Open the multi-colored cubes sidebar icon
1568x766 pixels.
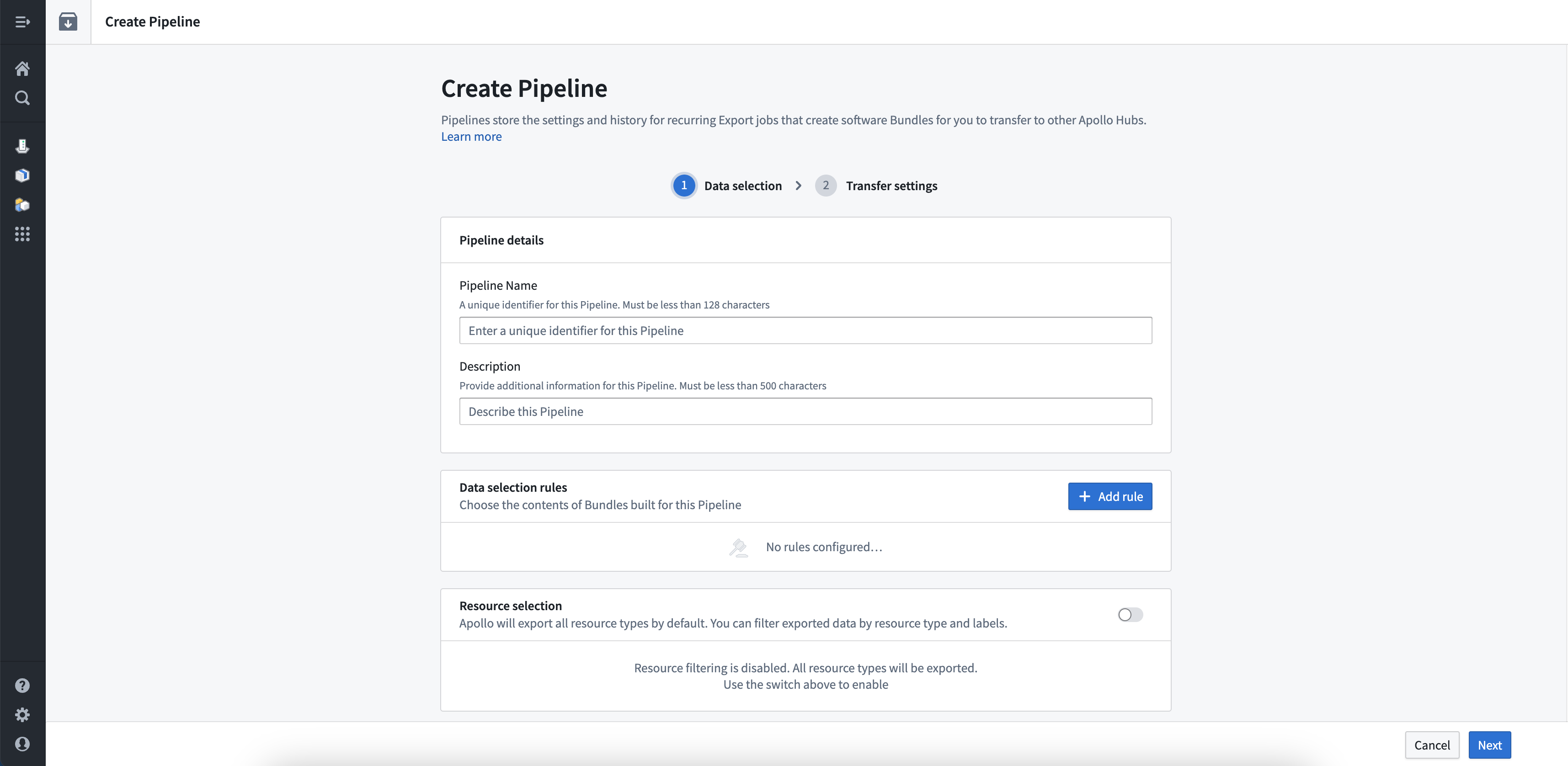[22, 204]
